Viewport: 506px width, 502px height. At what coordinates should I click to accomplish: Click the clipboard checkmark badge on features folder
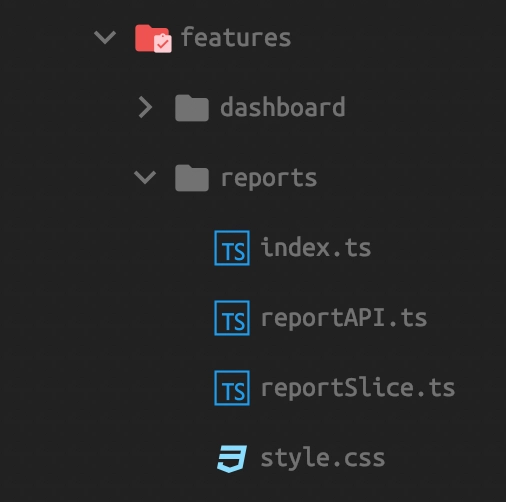click(163, 43)
